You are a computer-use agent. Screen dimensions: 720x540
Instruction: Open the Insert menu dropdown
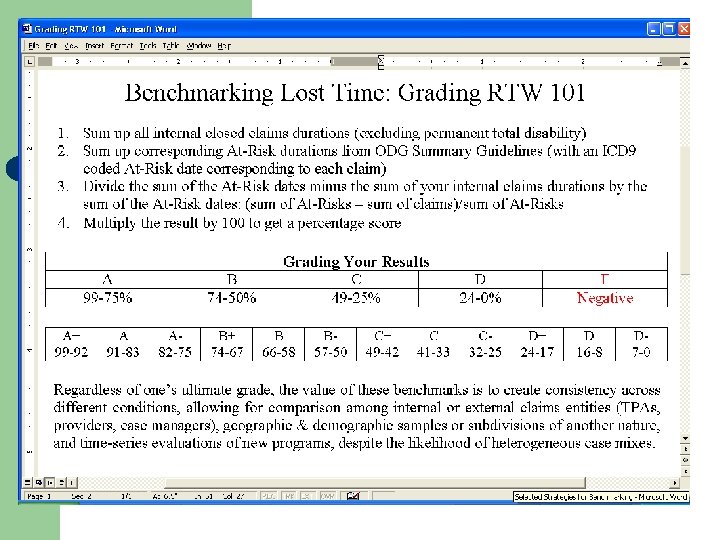pyautogui.click(x=95, y=45)
